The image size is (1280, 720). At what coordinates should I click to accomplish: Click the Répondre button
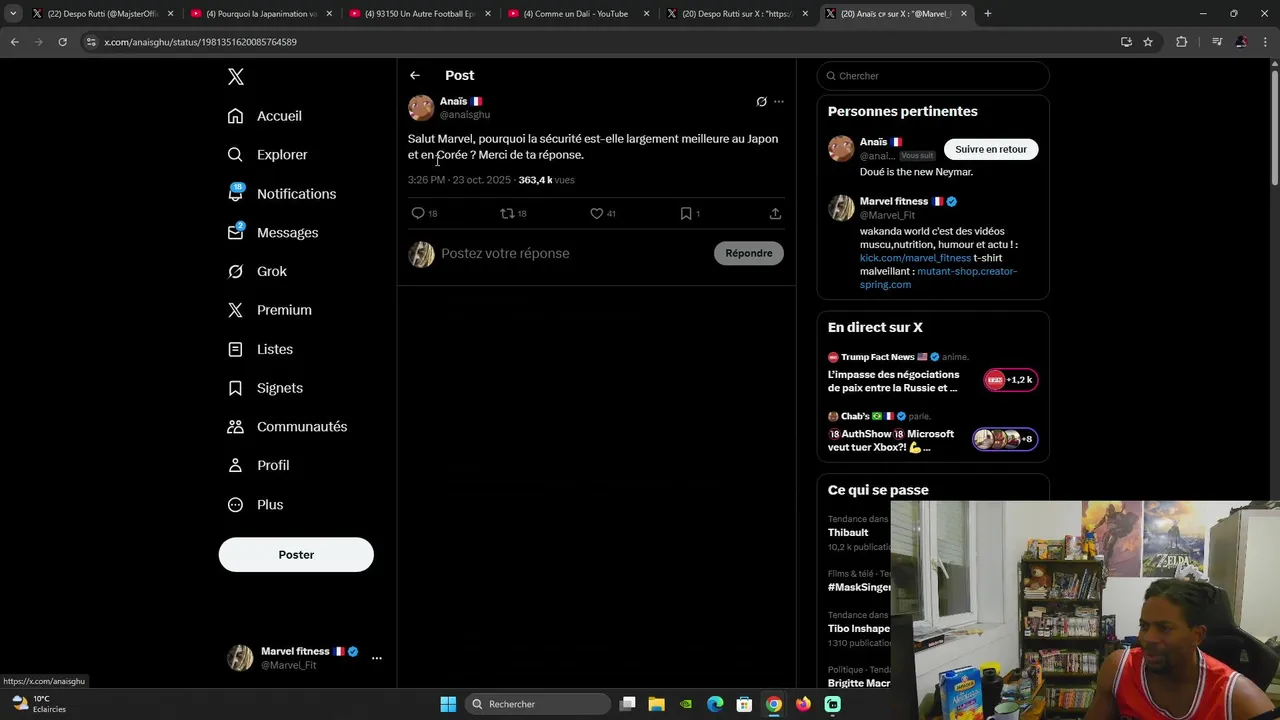pyautogui.click(x=749, y=253)
